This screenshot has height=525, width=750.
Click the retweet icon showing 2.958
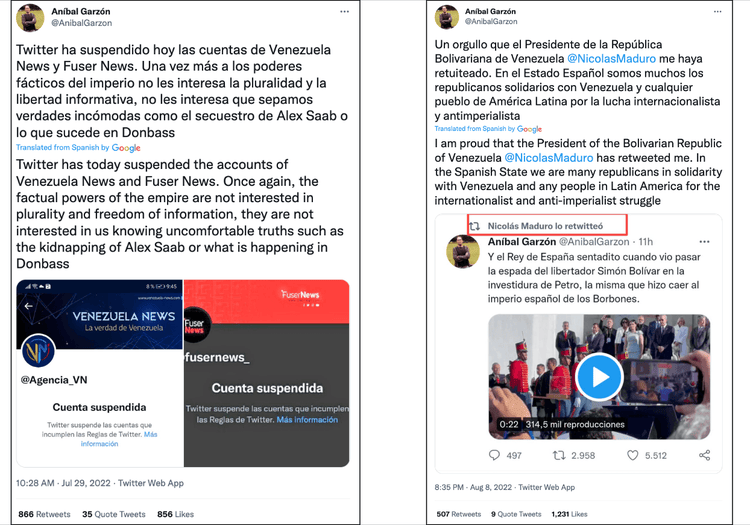point(559,455)
